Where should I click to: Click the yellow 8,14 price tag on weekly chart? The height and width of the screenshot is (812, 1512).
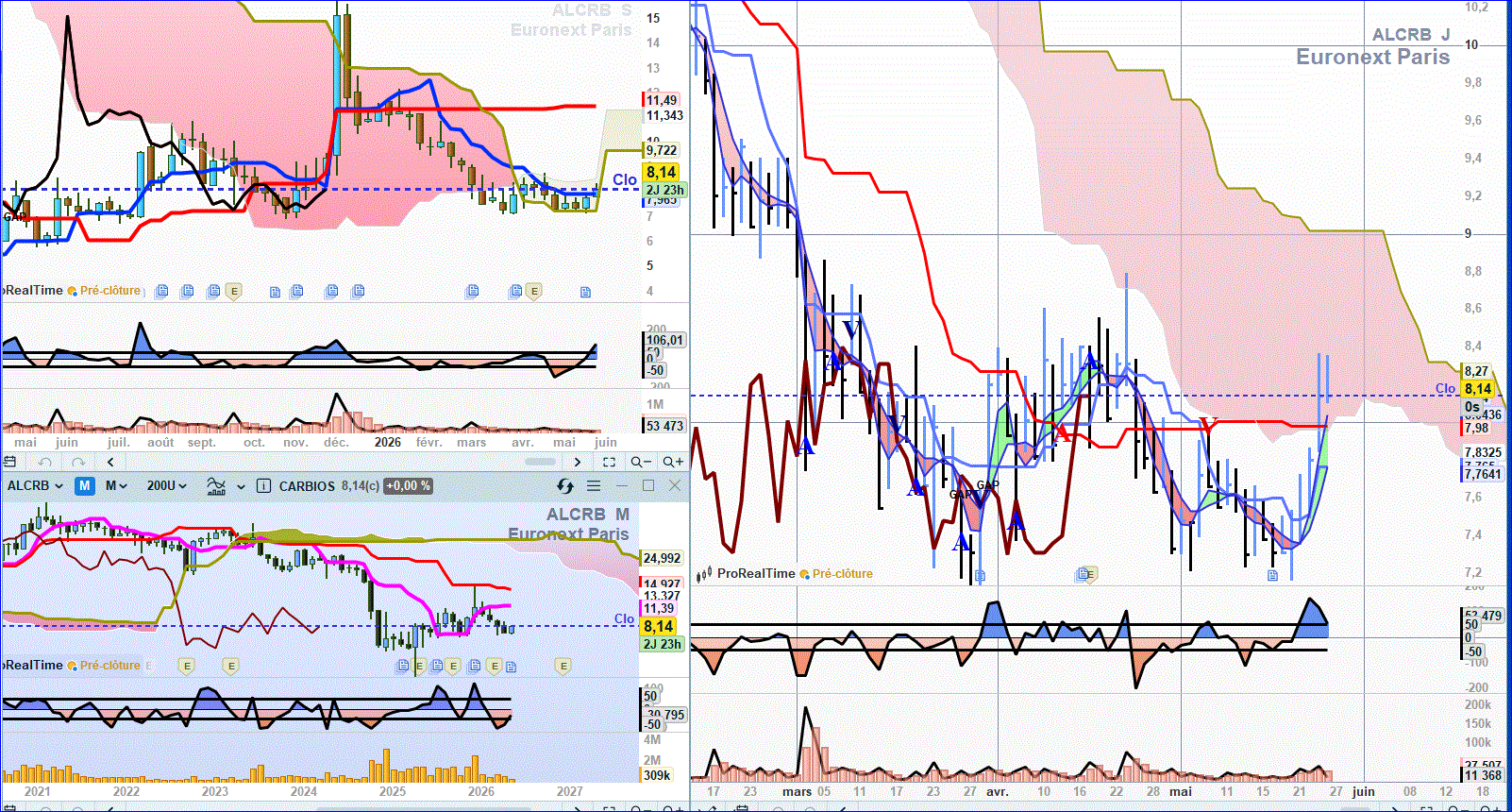coord(662,172)
